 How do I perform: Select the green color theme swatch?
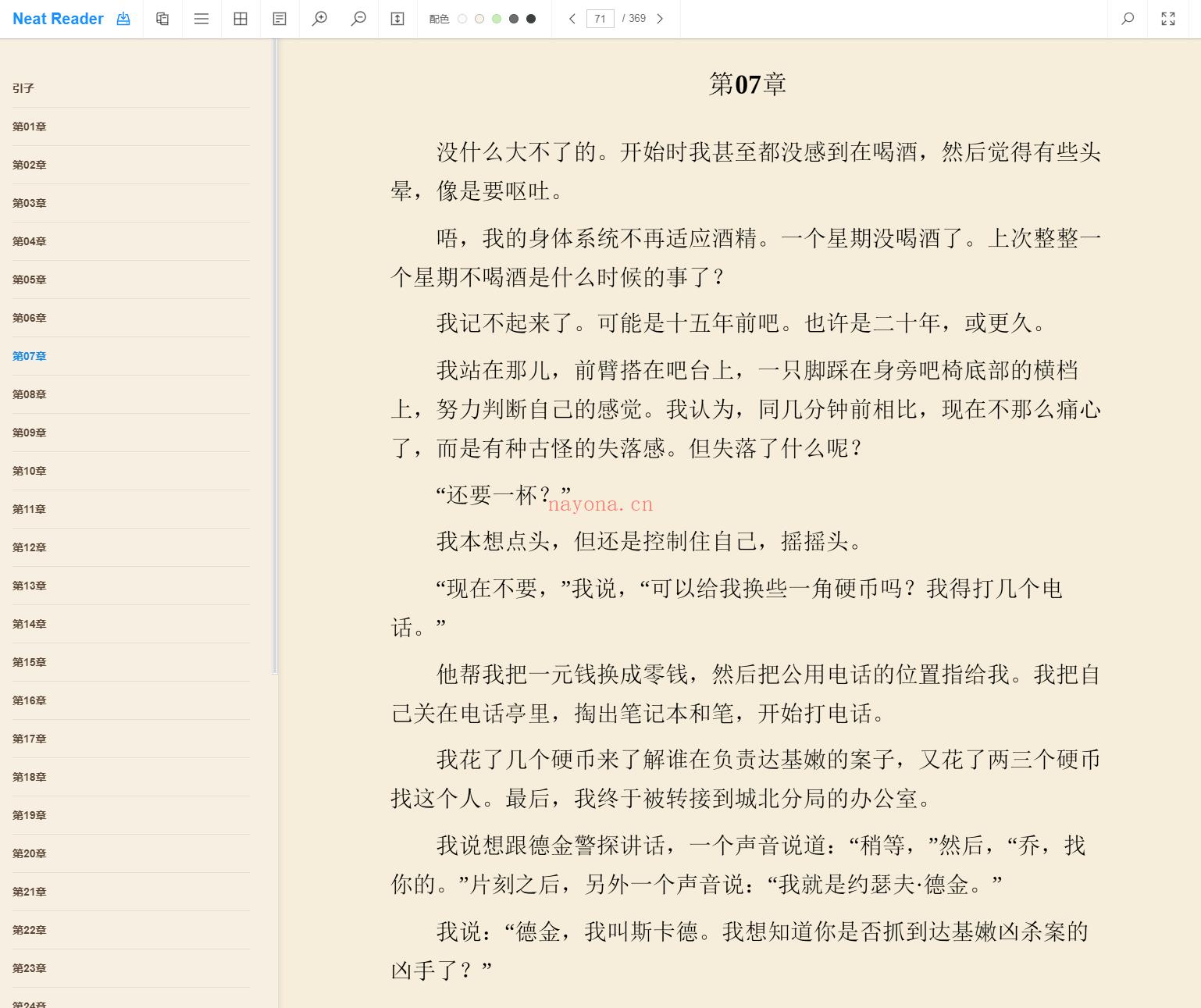[497, 19]
